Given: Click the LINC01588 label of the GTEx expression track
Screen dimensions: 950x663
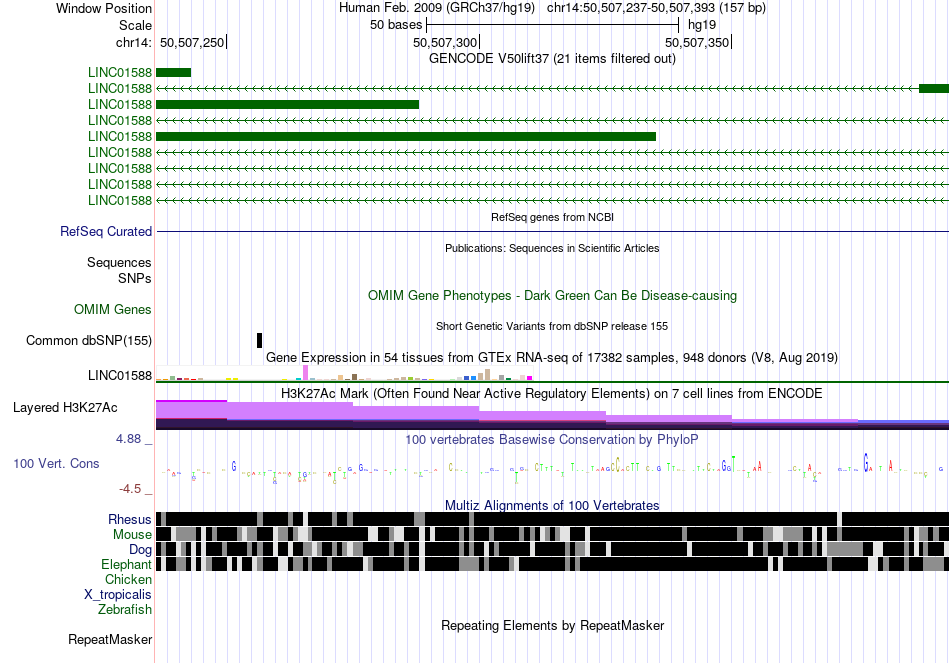Looking at the screenshot, I should pos(120,376).
